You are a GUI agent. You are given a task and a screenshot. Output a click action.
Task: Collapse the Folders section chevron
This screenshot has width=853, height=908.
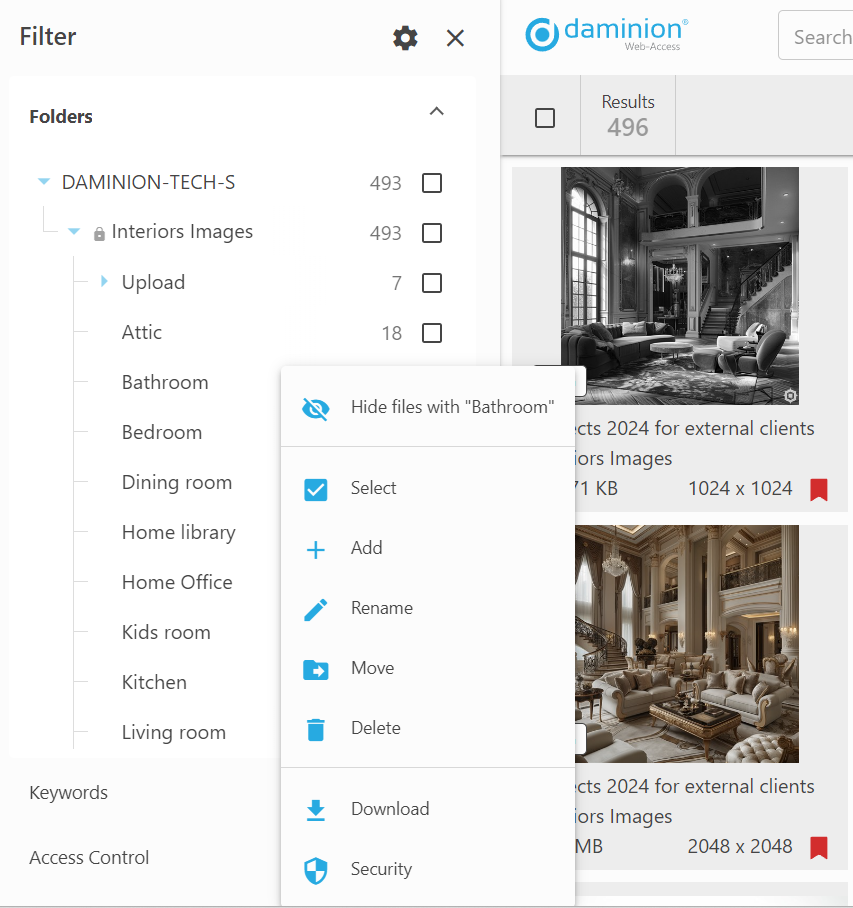(436, 111)
